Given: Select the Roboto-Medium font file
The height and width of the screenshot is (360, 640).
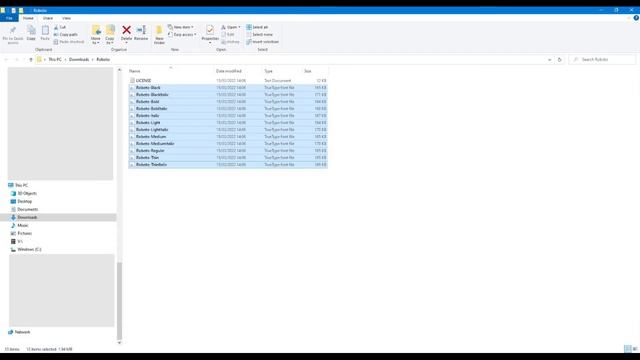Looking at the screenshot, I should click(x=228, y=137).
